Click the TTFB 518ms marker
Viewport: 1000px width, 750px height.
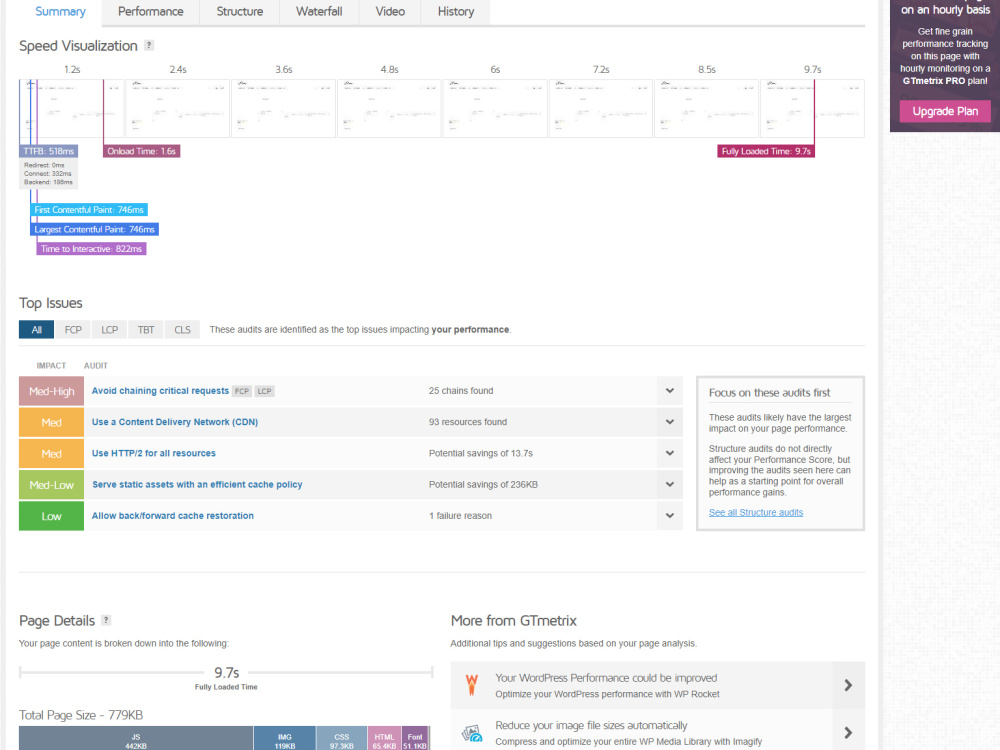click(48, 151)
